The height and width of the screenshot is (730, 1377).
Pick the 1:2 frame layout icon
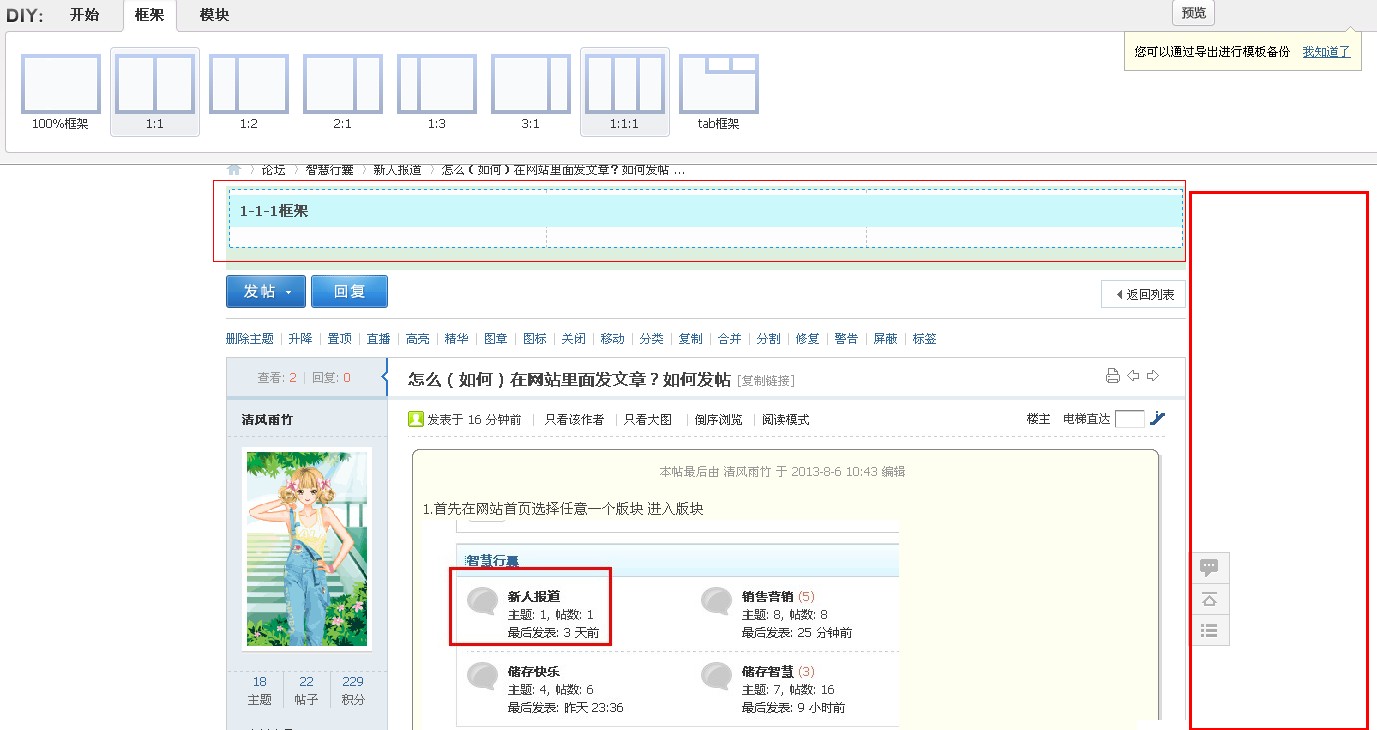pyautogui.click(x=249, y=84)
